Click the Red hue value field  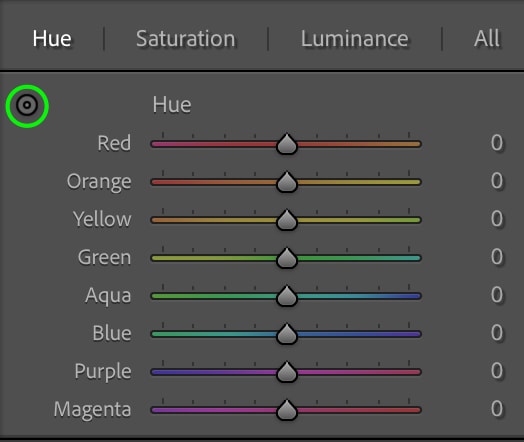click(x=497, y=143)
